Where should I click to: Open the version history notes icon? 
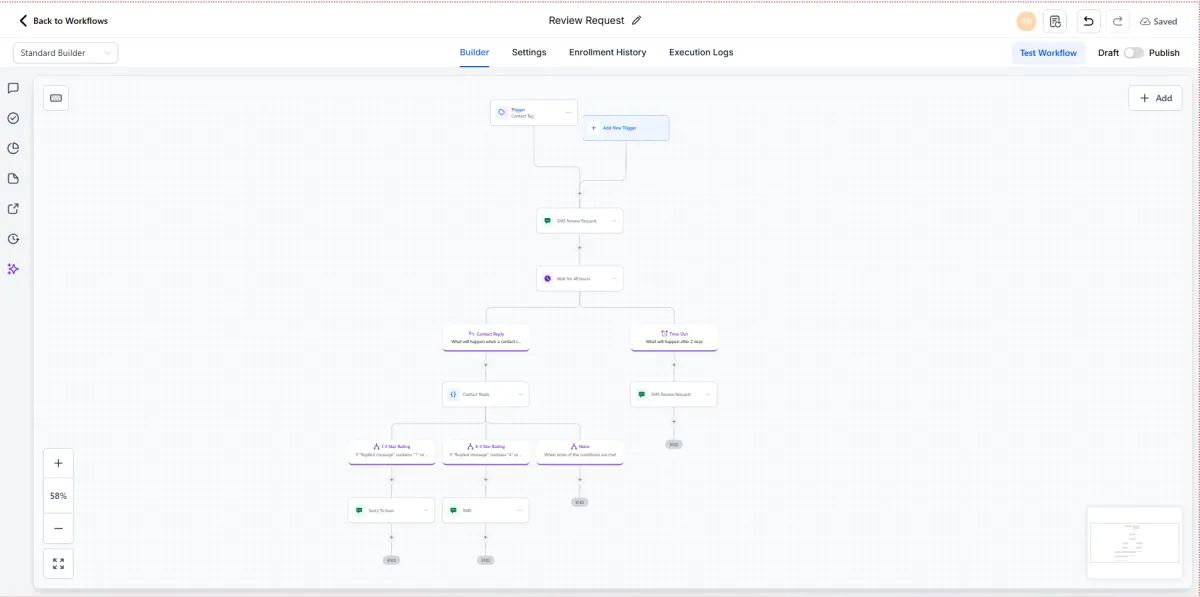(1055, 21)
